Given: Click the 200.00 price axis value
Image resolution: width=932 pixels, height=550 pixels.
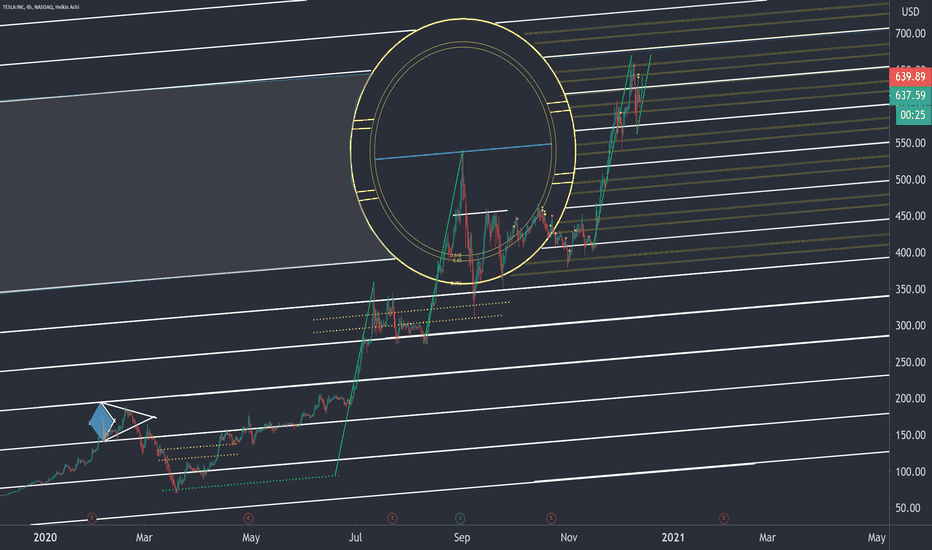Looking at the screenshot, I should (911, 398).
